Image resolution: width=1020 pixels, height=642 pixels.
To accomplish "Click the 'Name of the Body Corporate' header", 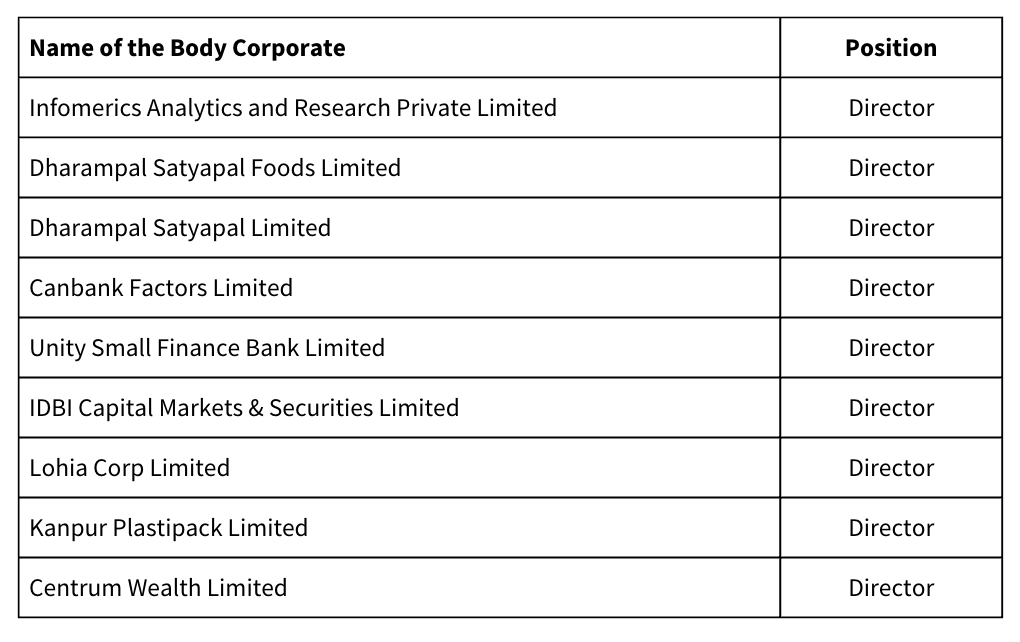I will coord(187,48).
